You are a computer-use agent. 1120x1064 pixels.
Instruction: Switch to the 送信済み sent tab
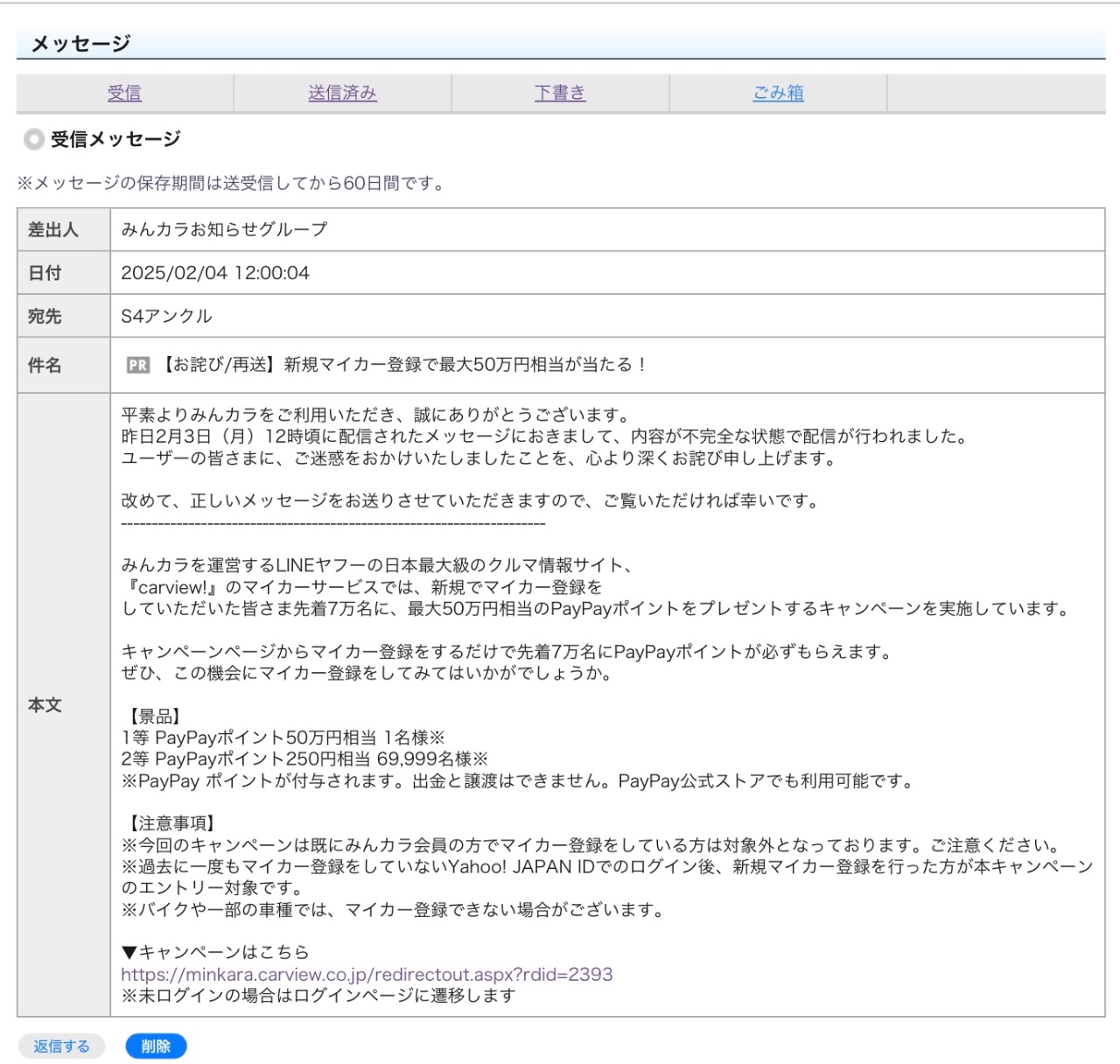[342, 93]
